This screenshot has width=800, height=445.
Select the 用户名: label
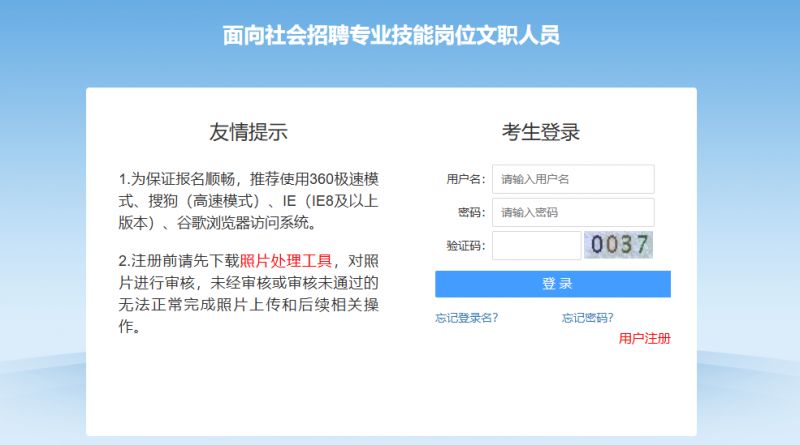pyautogui.click(x=465, y=179)
